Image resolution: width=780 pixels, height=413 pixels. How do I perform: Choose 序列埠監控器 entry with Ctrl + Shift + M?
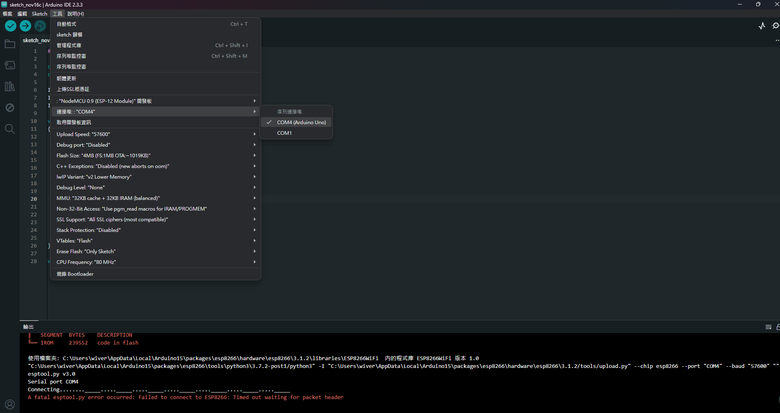tap(156, 56)
